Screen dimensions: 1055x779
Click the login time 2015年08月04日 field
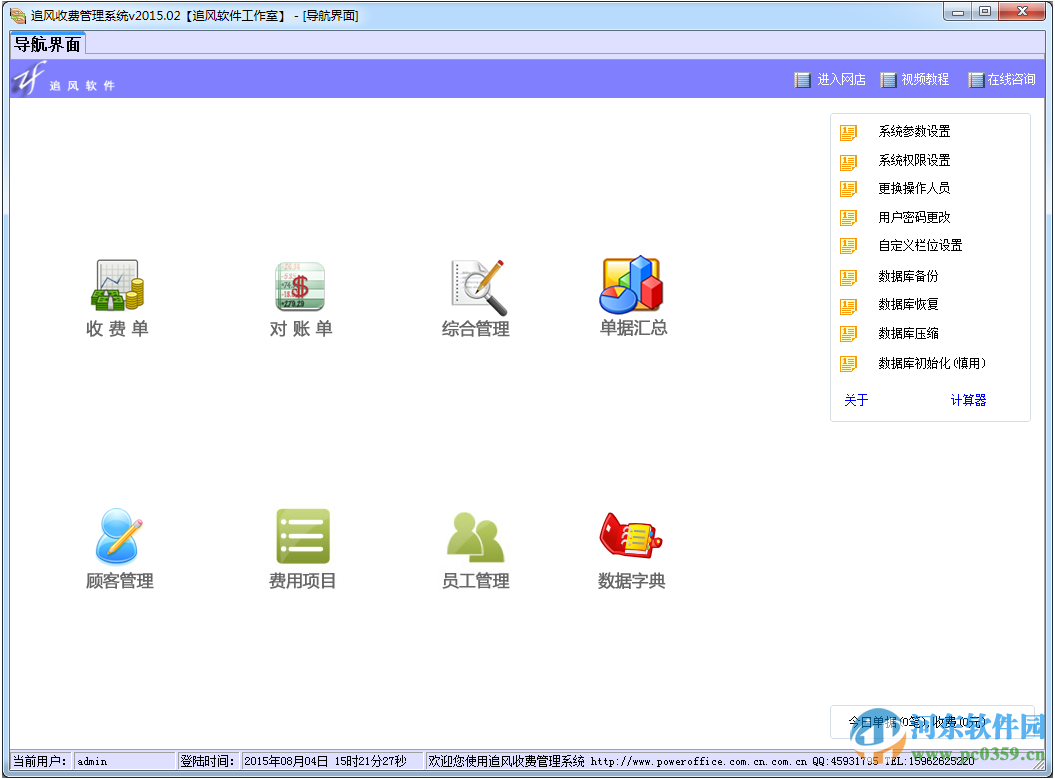(332, 761)
